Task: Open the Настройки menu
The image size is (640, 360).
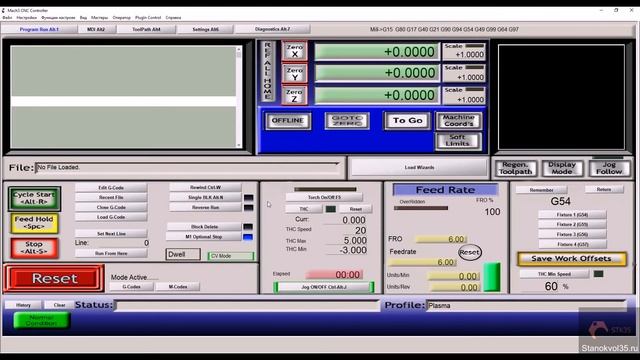Action: [27, 18]
